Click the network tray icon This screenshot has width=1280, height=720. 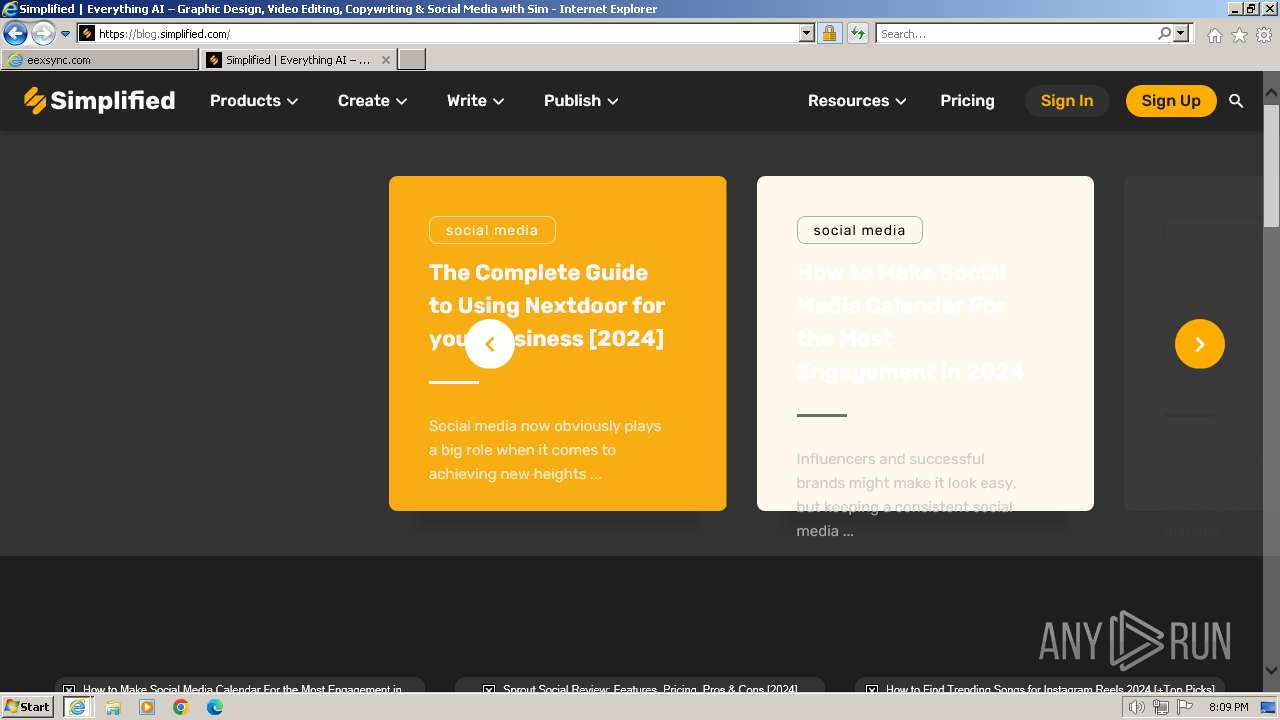(x=1161, y=707)
